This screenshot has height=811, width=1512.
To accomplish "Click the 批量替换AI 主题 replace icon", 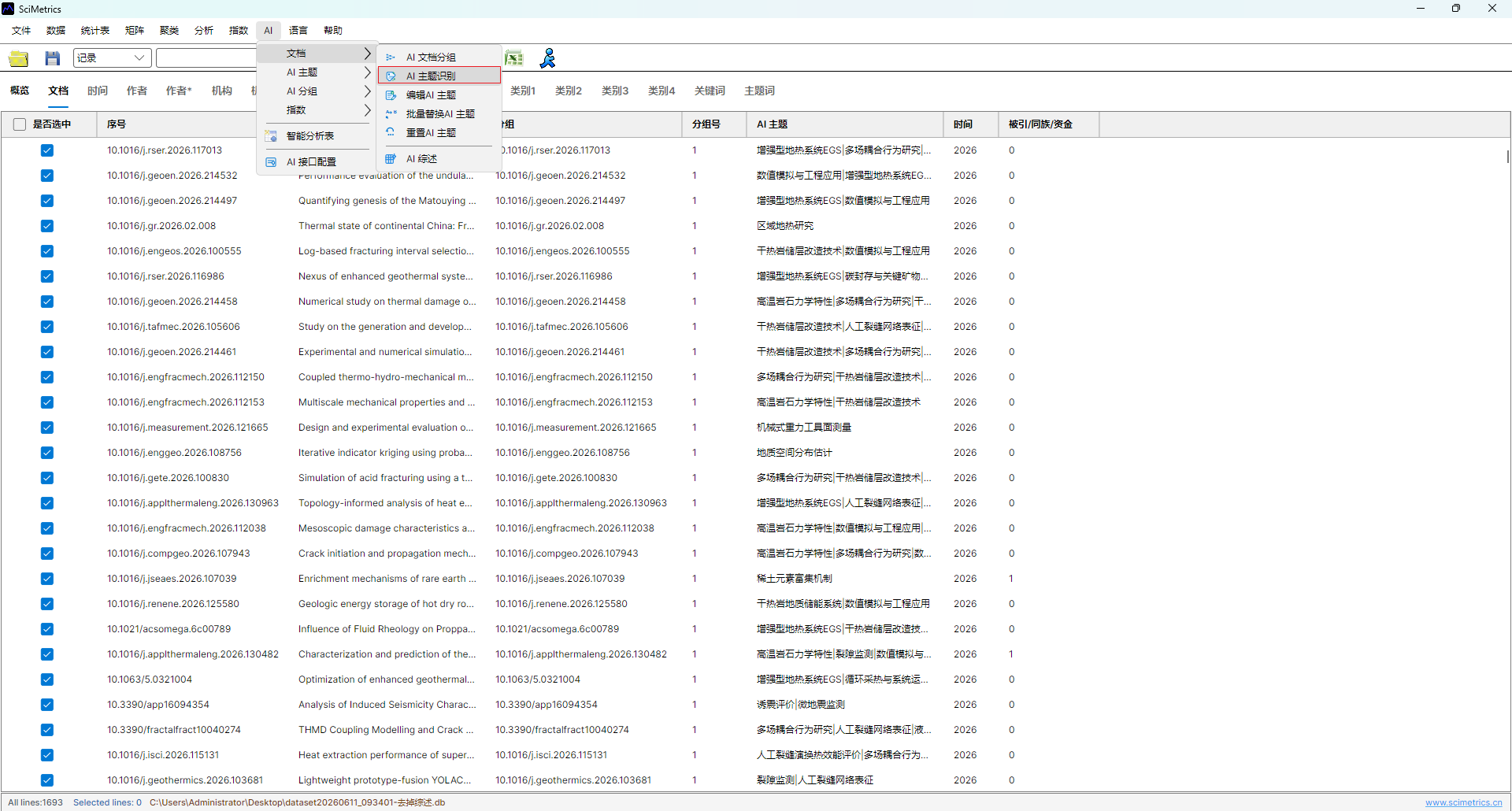I will 391,114.
